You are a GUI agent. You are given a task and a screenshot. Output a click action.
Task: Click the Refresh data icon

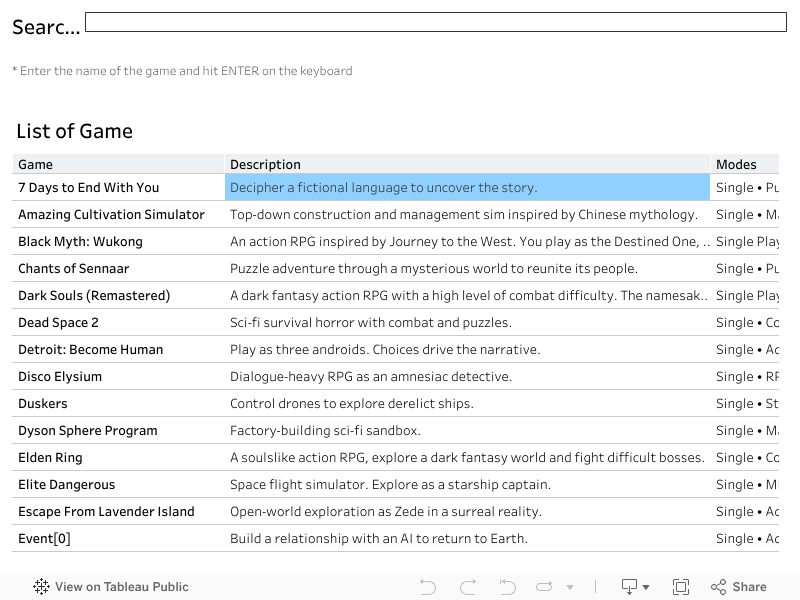[545, 587]
